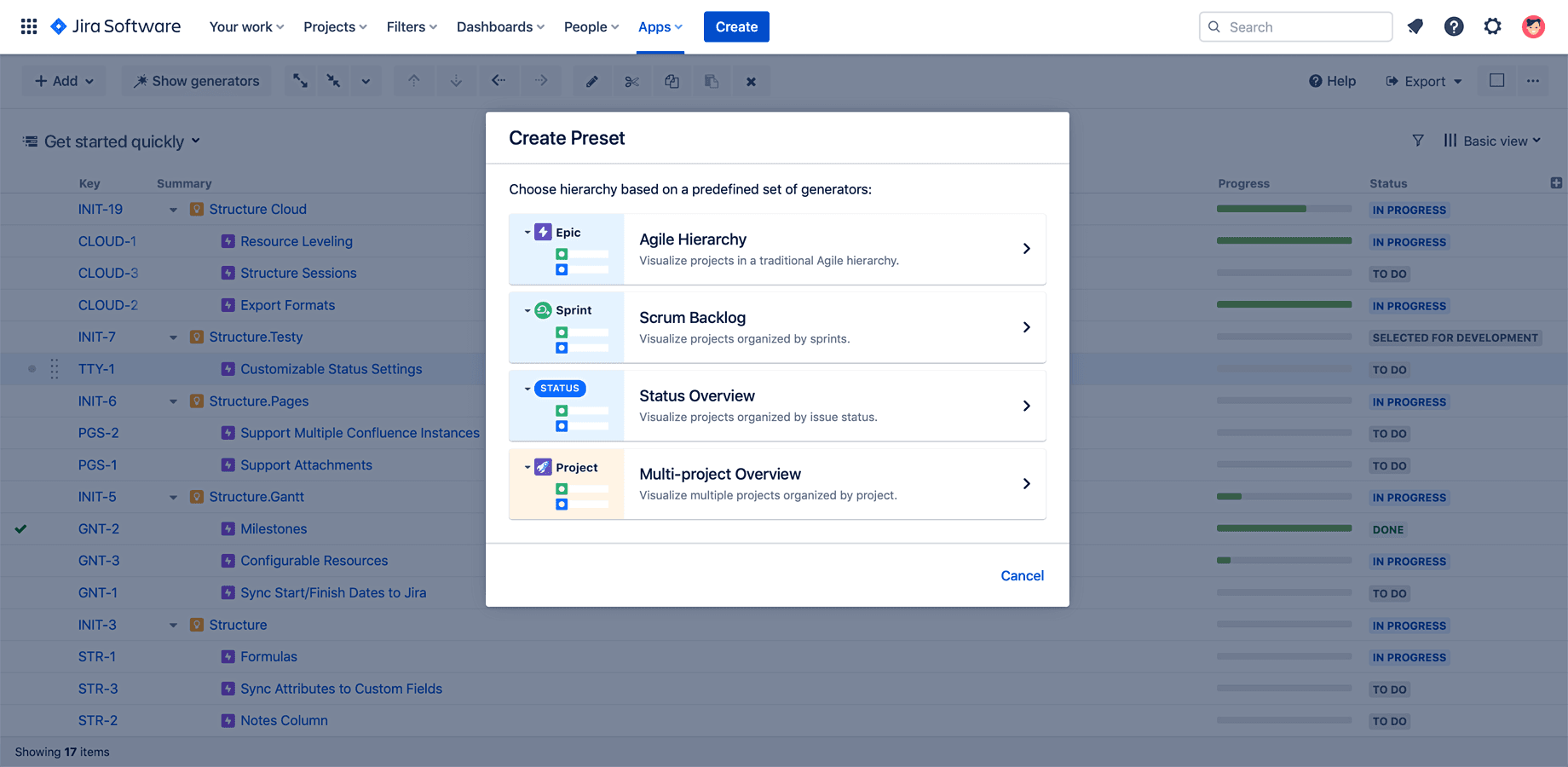
Task: Collapse the Structure.Pages row
Action: pos(173,401)
